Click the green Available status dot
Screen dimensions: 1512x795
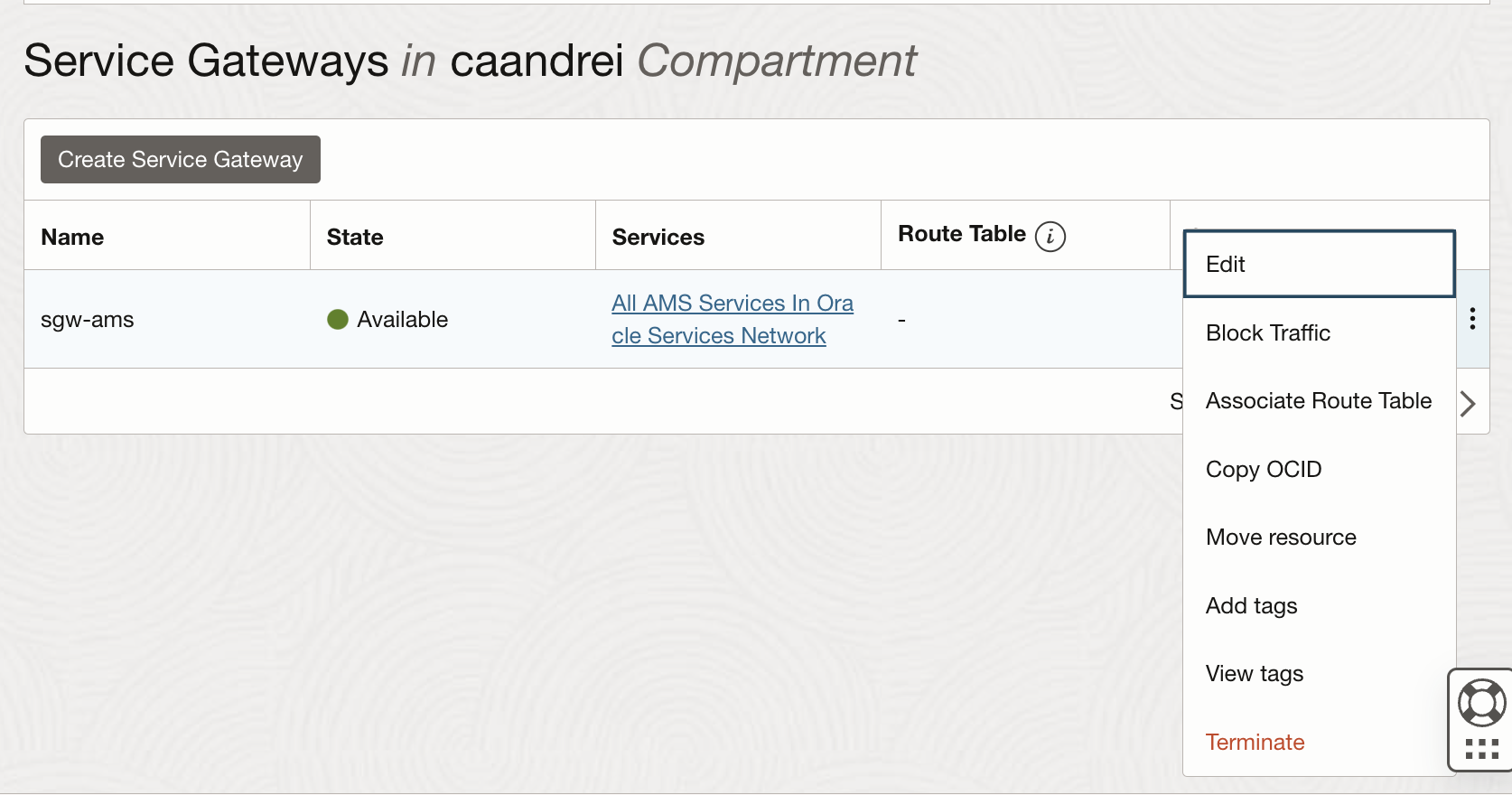[x=338, y=320]
